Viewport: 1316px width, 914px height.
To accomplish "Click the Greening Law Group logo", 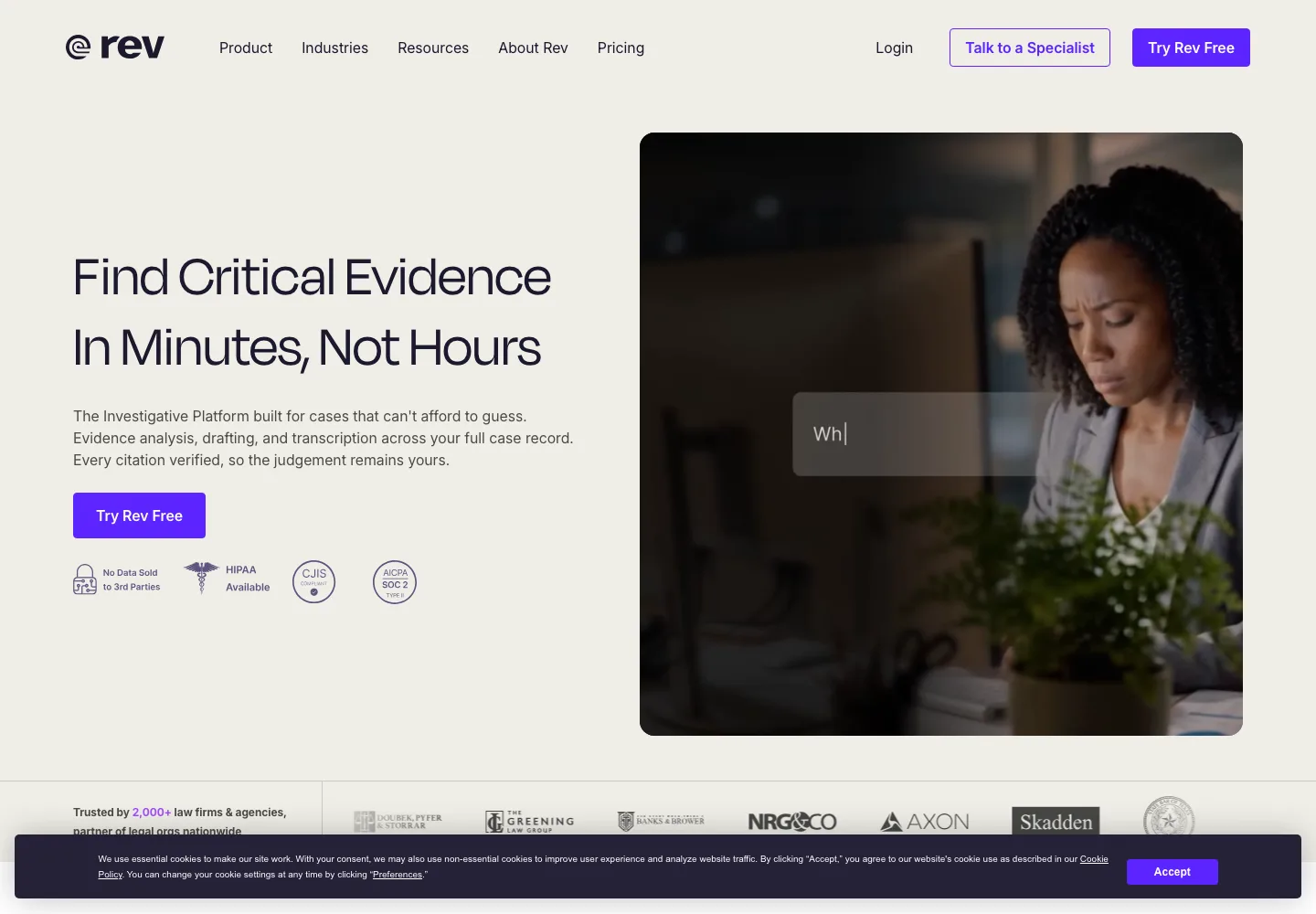I will [x=530, y=822].
